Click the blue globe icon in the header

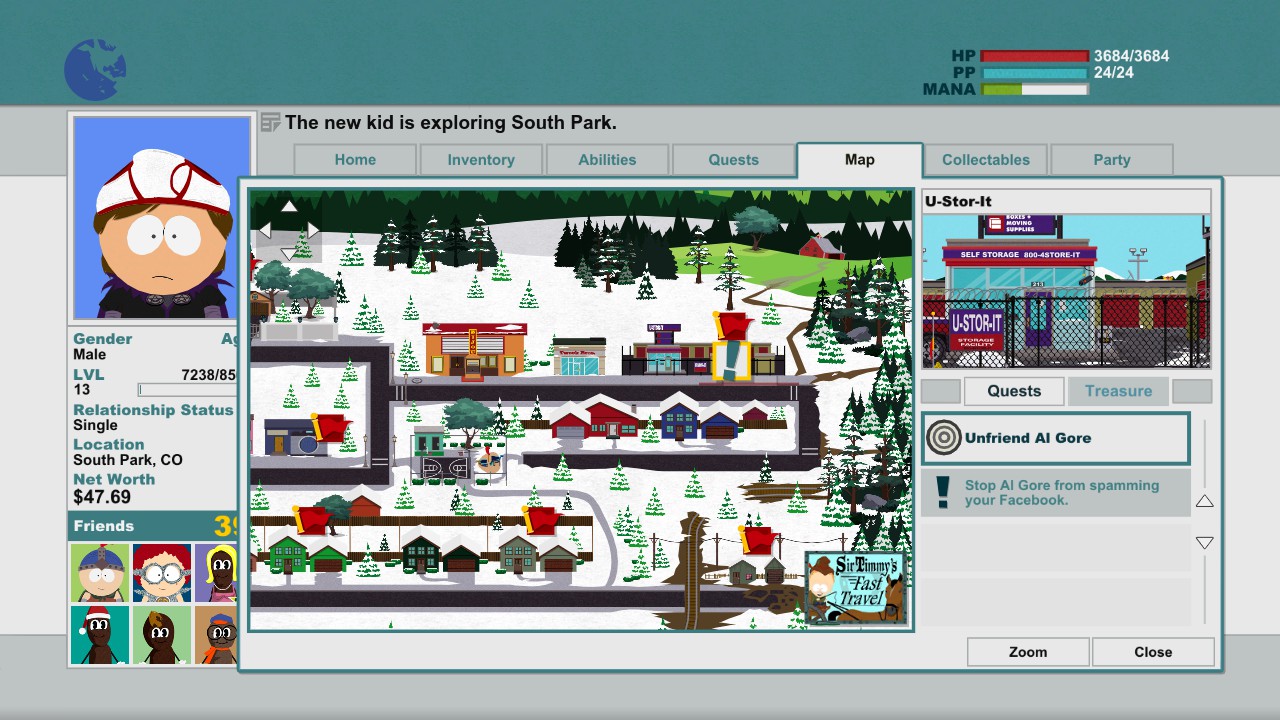[x=95, y=70]
